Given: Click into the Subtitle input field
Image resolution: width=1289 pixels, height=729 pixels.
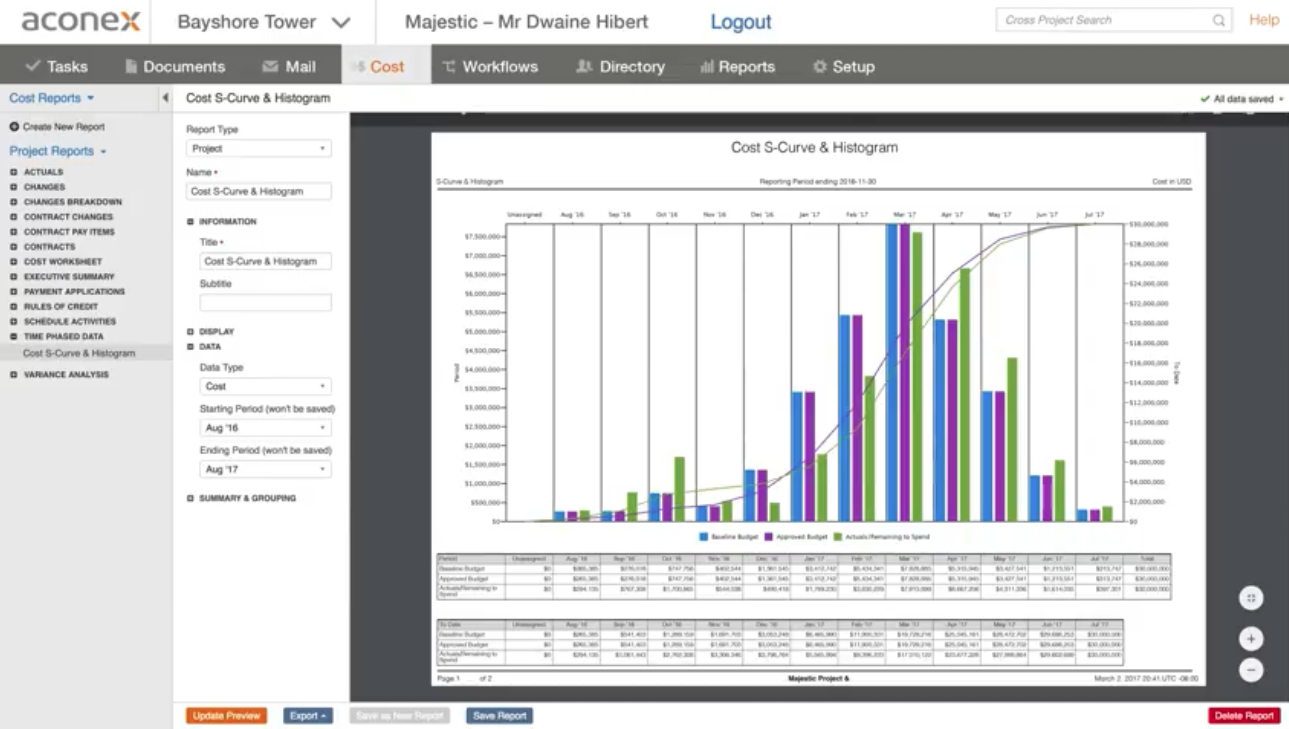Looking at the screenshot, I should coord(265,302).
